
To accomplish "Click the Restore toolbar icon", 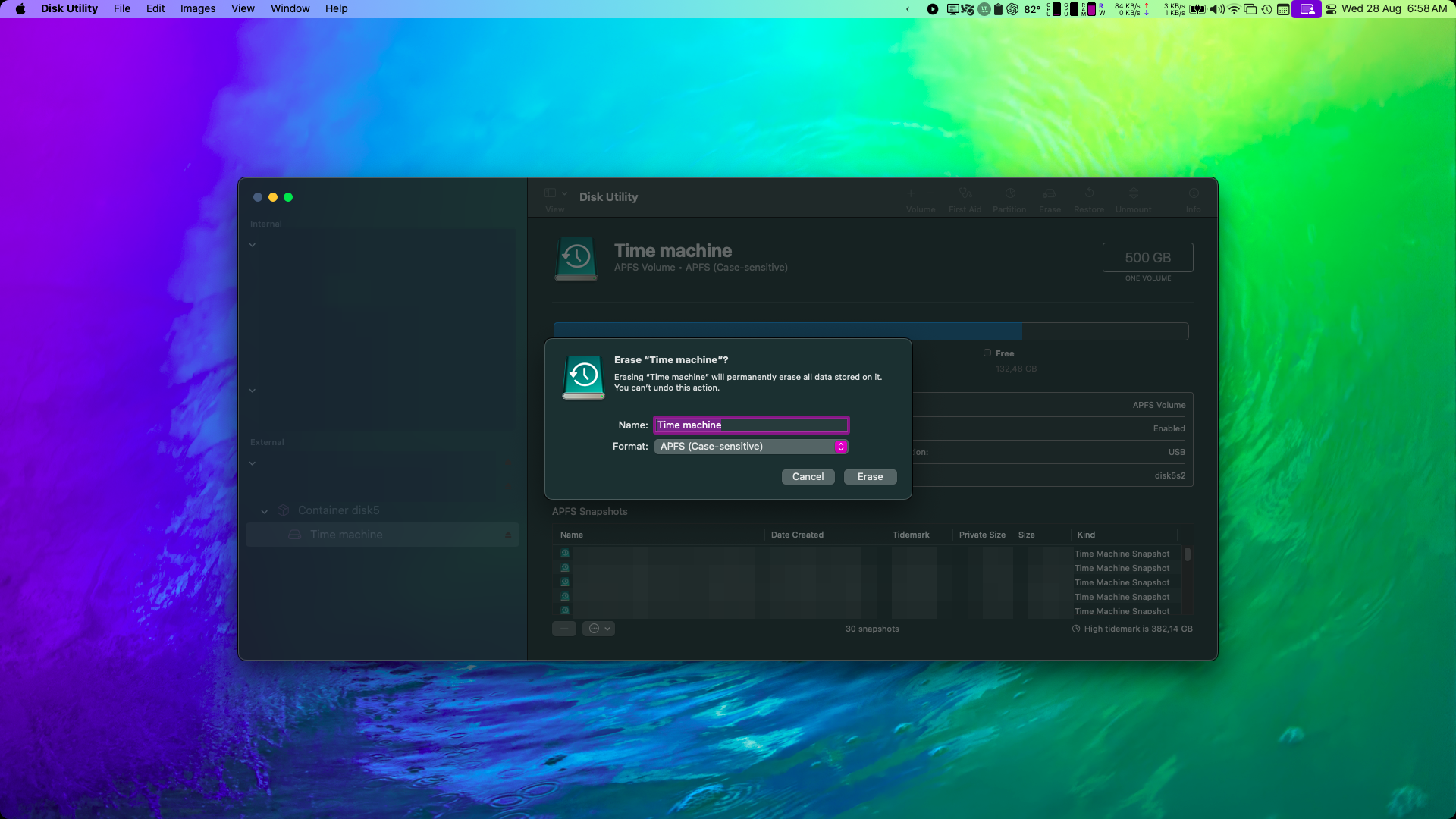I will point(1089,193).
